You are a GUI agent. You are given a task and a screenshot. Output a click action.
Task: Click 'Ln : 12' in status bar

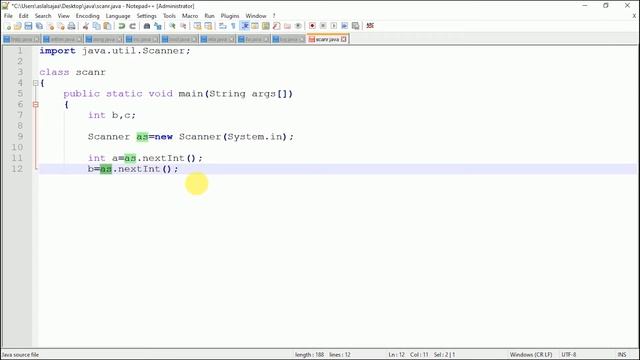(x=396, y=355)
